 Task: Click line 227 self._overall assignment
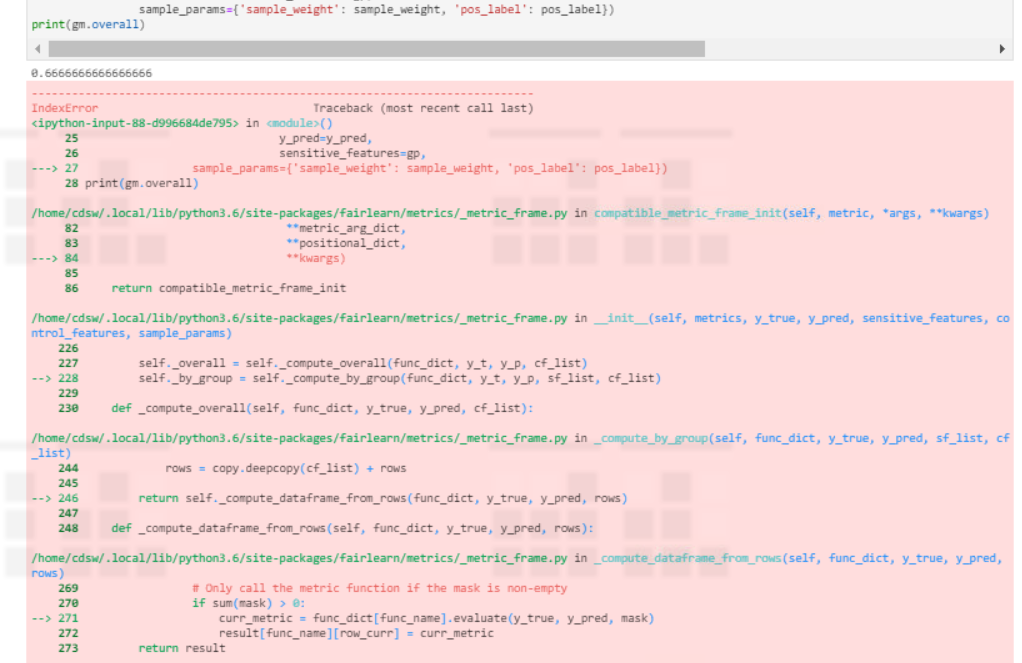coord(362,363)
